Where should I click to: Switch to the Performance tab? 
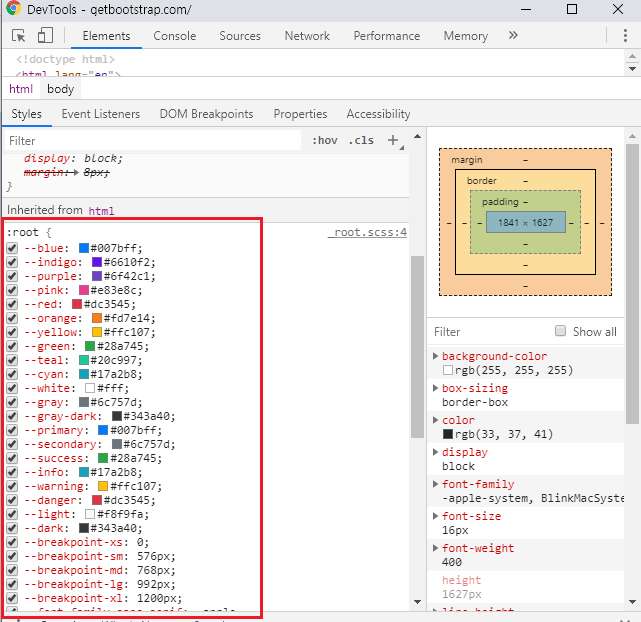387,36
